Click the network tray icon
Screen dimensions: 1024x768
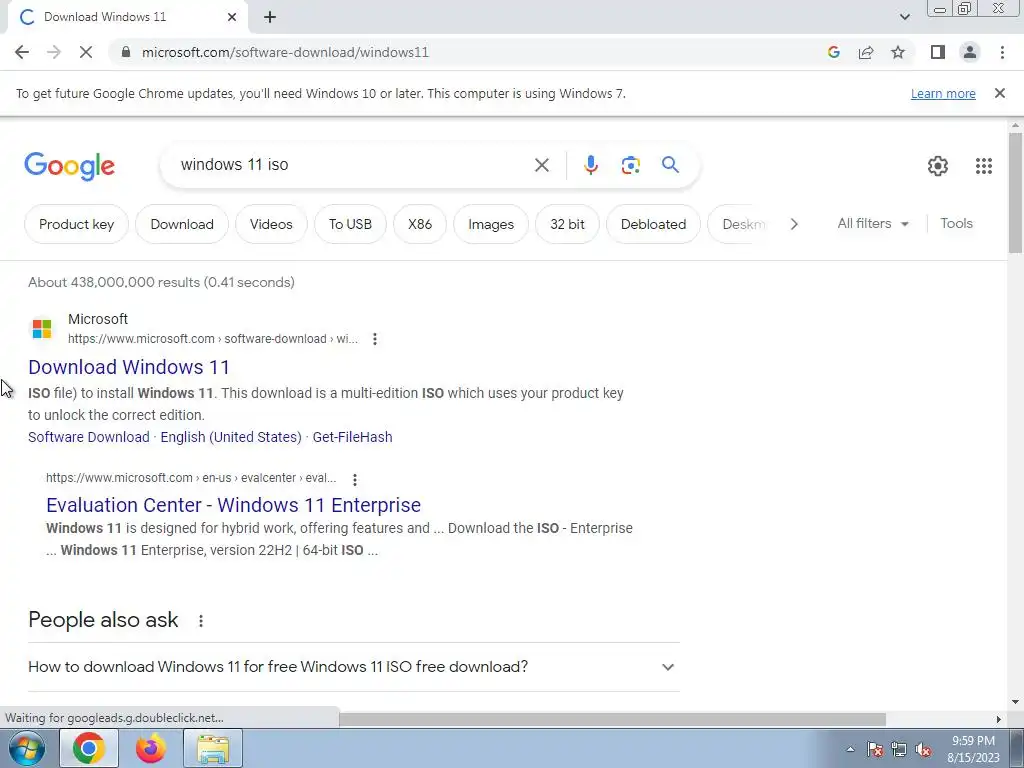tap(899, 749)
